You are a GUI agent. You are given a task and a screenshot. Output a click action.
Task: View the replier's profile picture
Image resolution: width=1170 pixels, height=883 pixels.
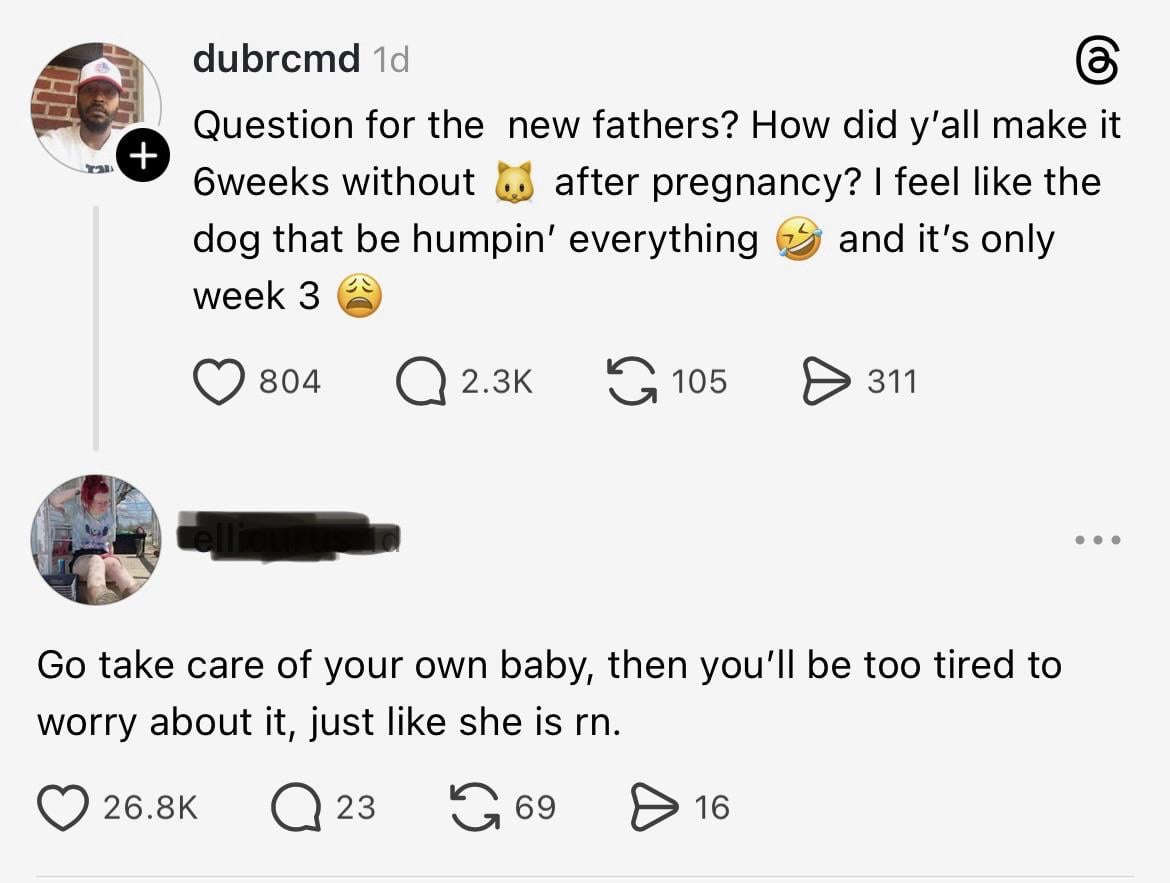[96, 540]
